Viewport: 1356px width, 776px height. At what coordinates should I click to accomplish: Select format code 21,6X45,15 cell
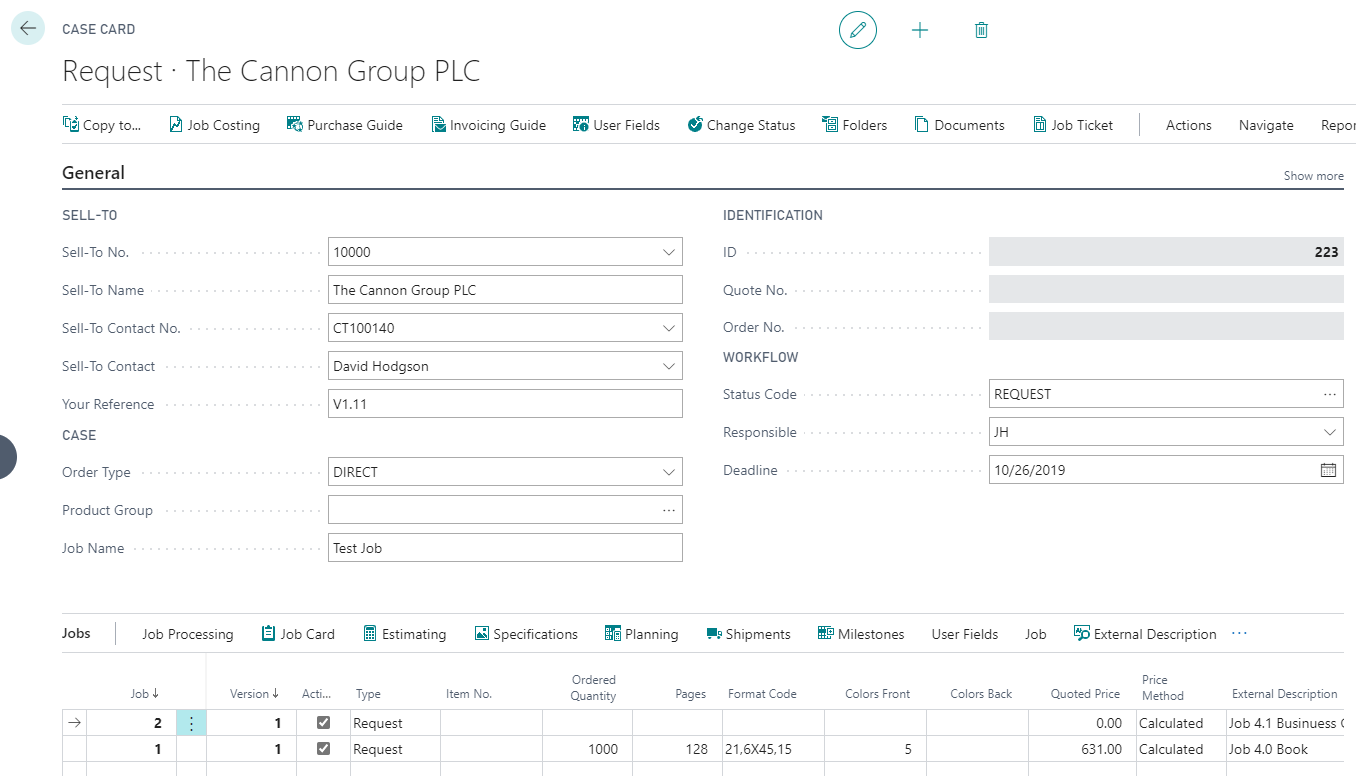click(773, 749)
